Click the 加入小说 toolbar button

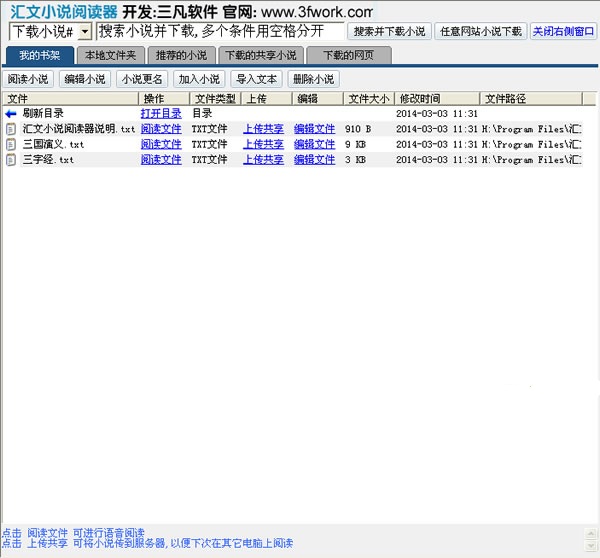199,79
